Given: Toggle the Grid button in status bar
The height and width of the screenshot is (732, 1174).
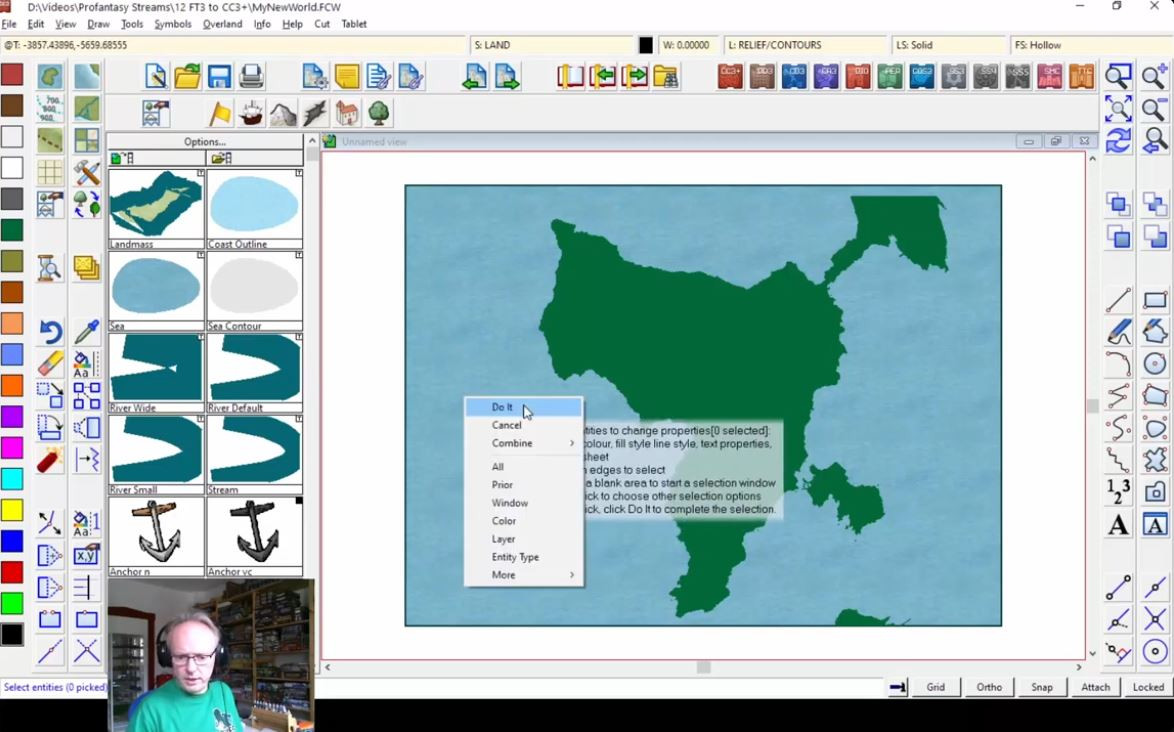Looking at the screenshot, I should 935,687.
